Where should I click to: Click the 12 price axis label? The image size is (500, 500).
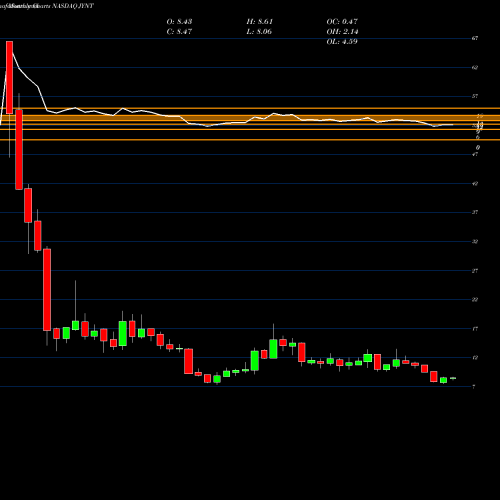pyautogui.click(x=475, y=358)
